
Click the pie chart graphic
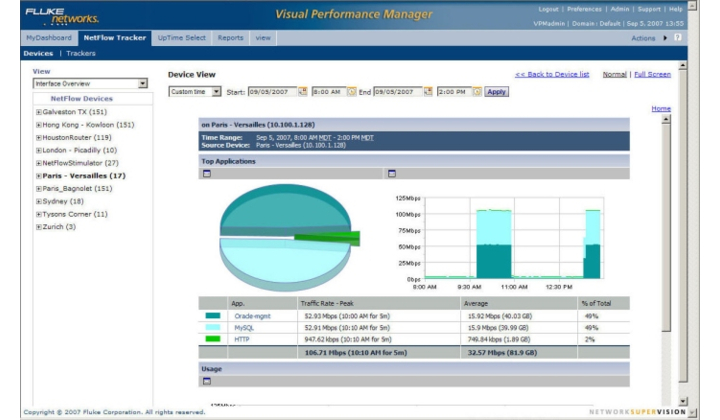(289, 237)
